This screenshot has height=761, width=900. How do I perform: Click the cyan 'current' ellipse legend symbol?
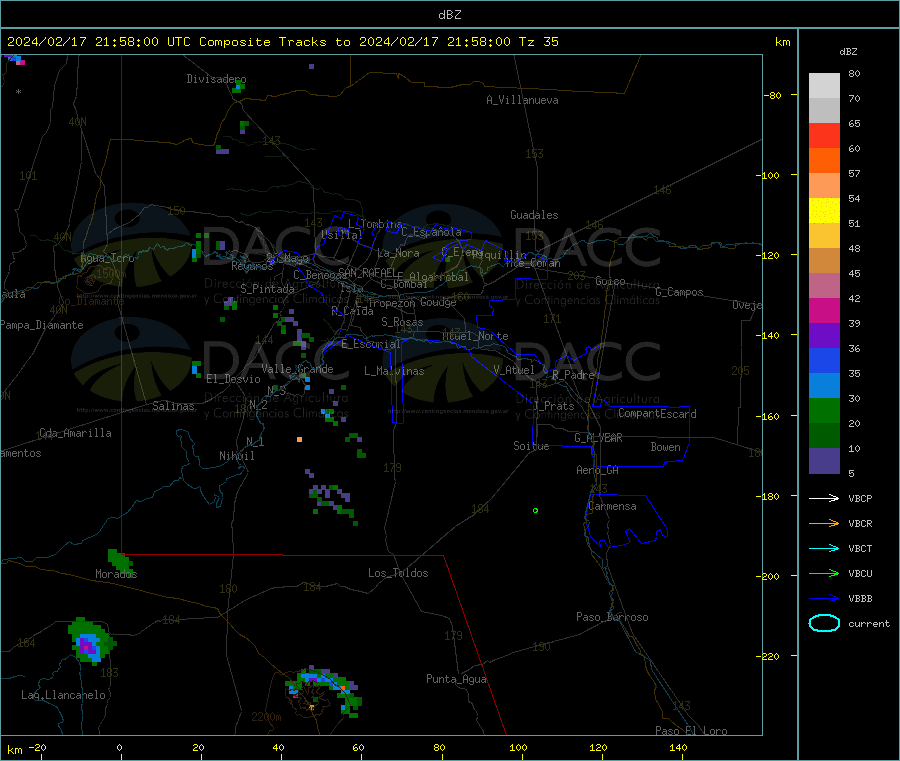coord(824,623)
